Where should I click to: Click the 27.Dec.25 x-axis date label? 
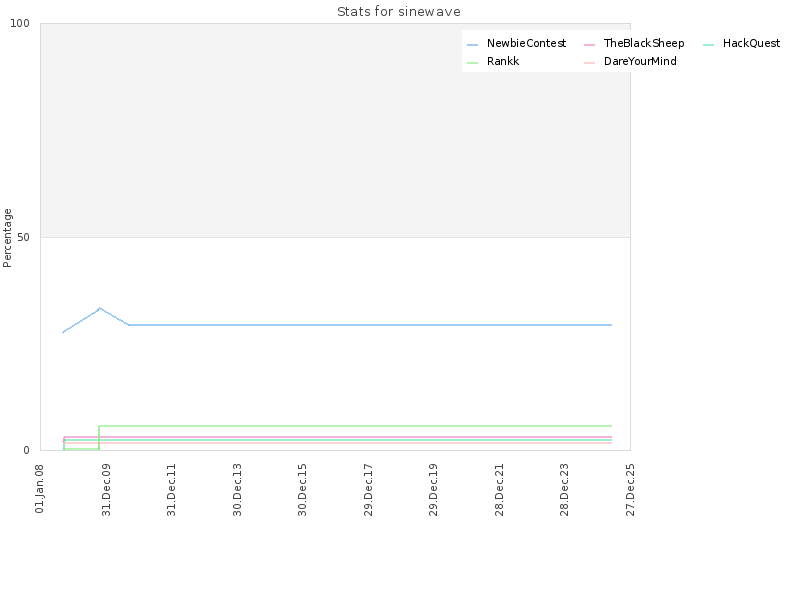click(x=630, y=490)
